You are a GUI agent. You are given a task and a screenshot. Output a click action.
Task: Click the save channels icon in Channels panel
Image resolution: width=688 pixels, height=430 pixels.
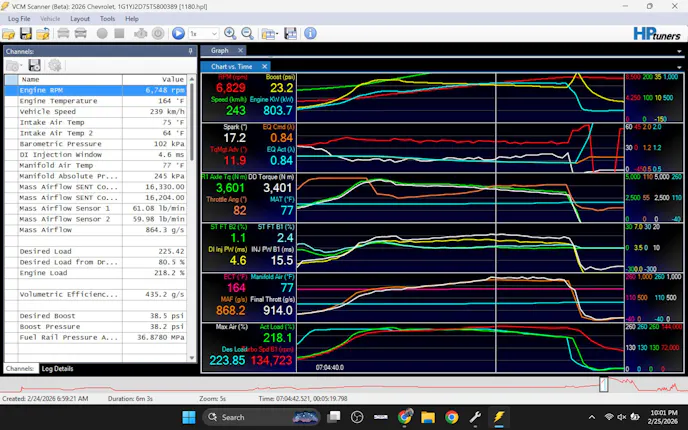[34, 65]
